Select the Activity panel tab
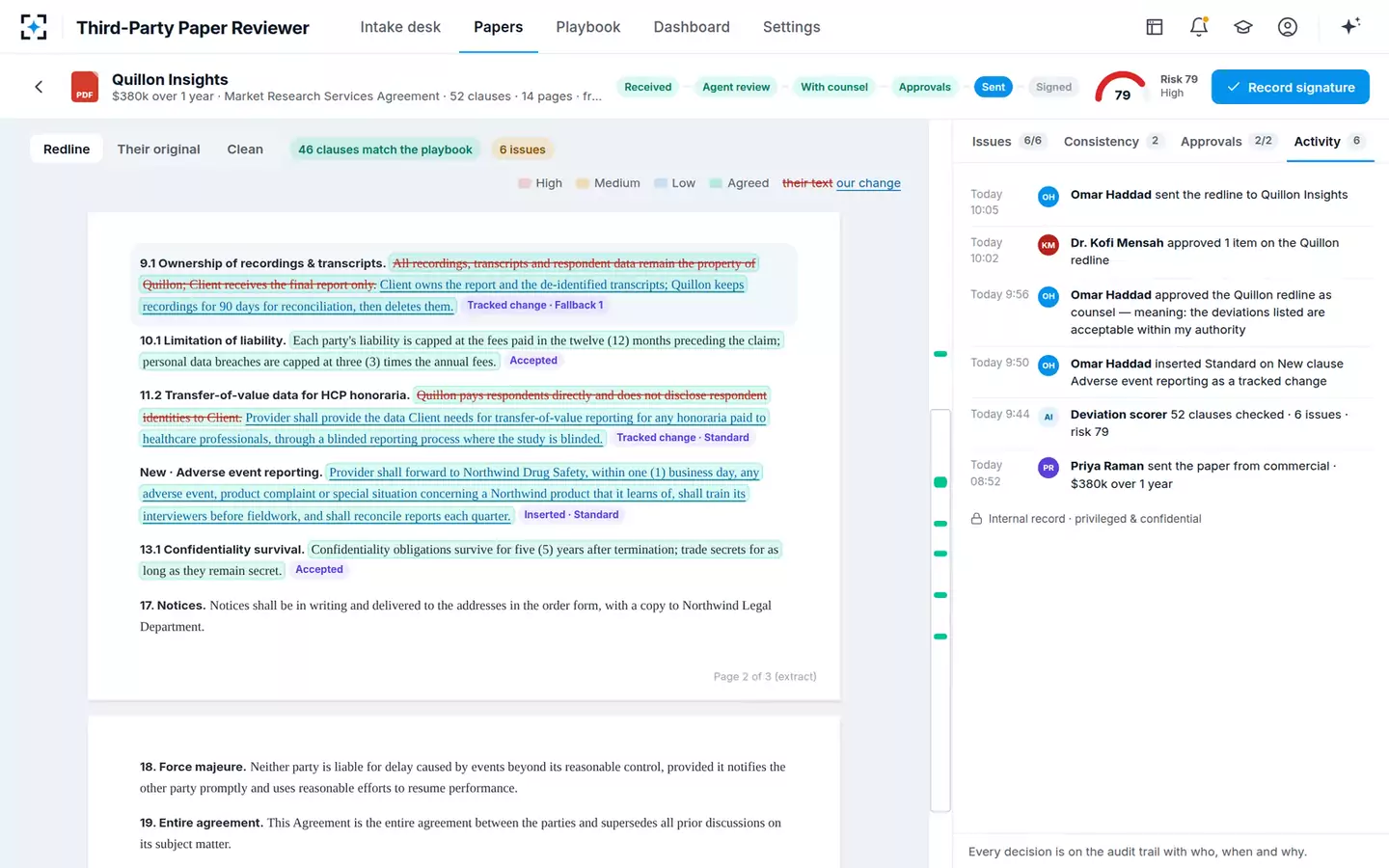The height and width of the screenshot is (868, 1389). coord(1329,141)
